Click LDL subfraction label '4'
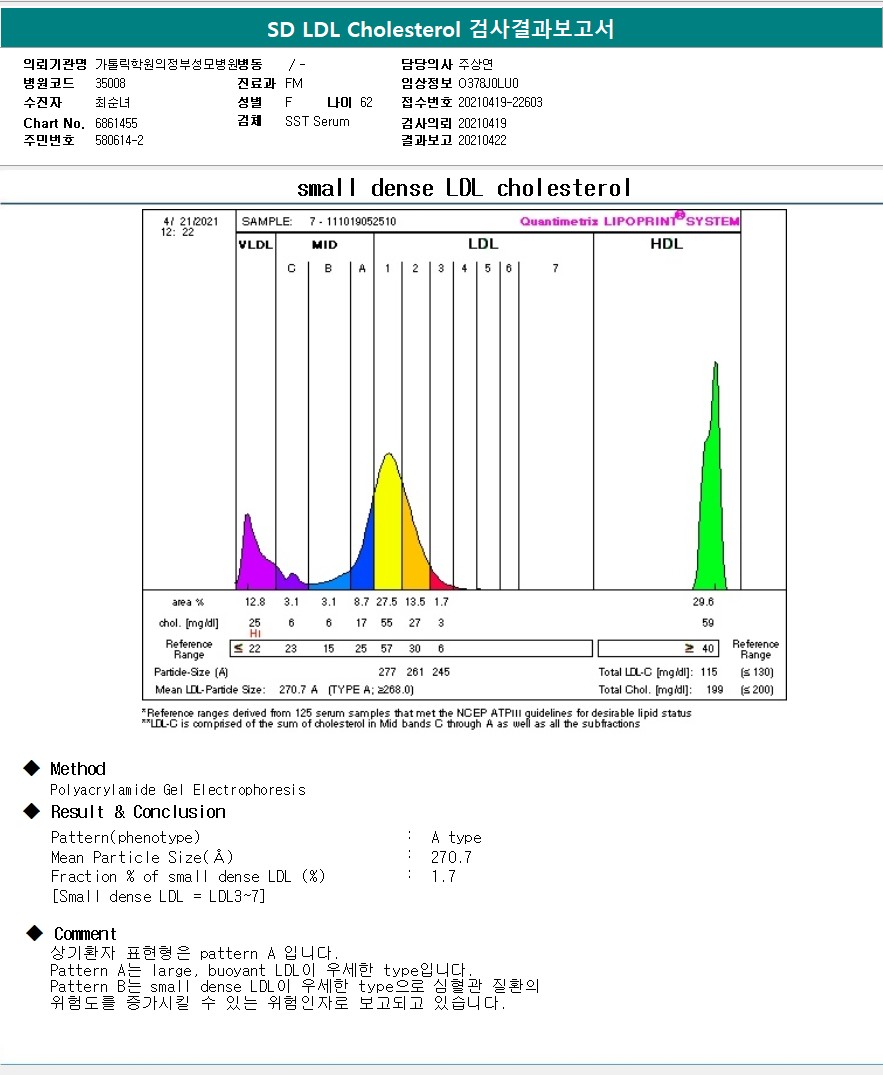883x1075 pixels. [464, 269]
